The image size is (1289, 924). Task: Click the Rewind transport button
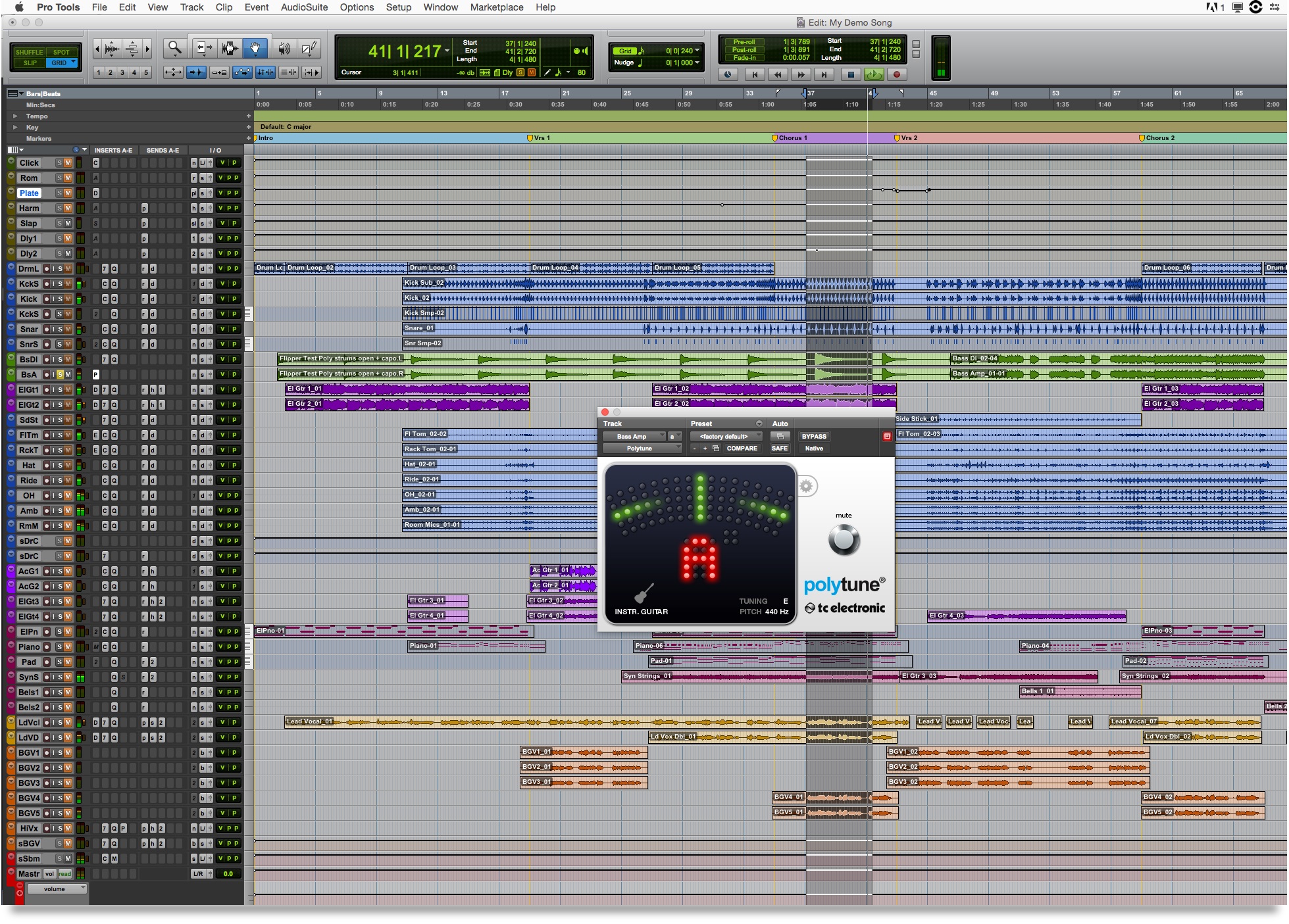778,74
